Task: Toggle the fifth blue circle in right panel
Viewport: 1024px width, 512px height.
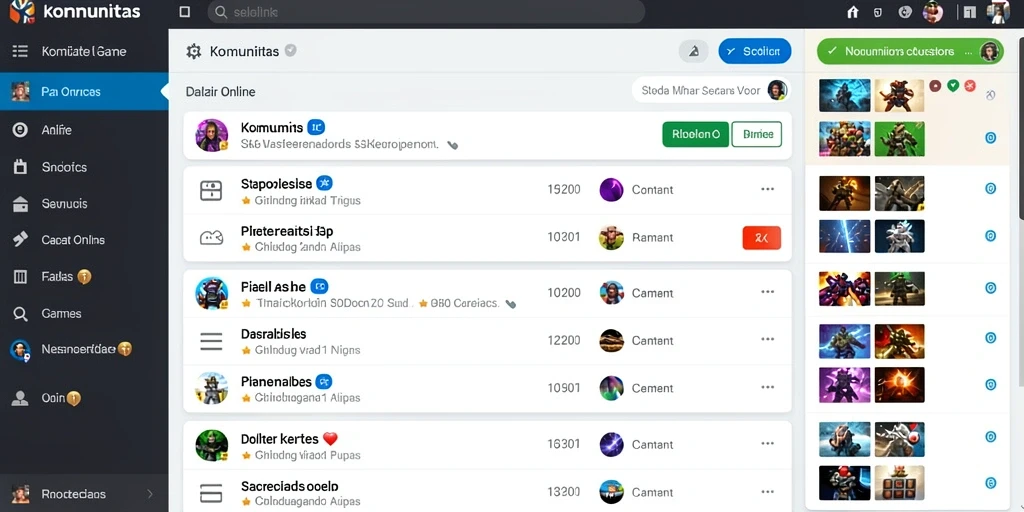Action: (x=991, y=338)
